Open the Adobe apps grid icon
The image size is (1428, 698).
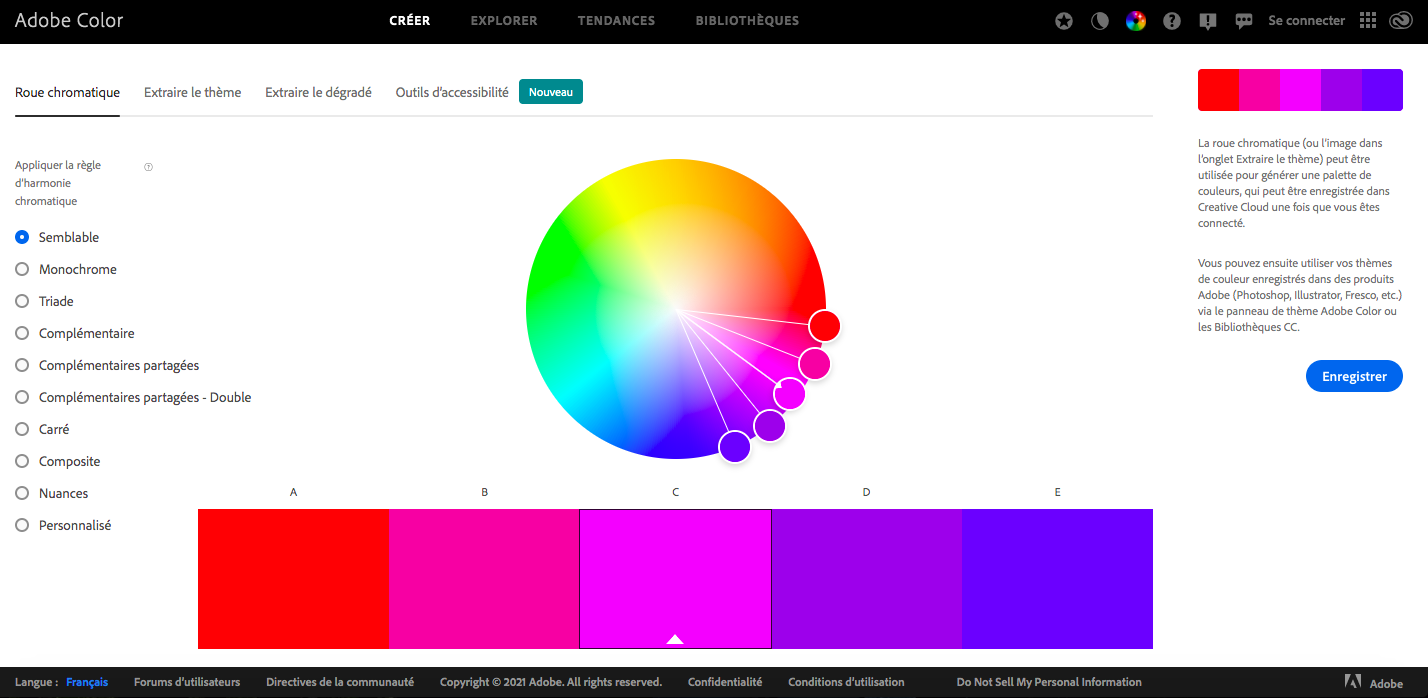1368,21
